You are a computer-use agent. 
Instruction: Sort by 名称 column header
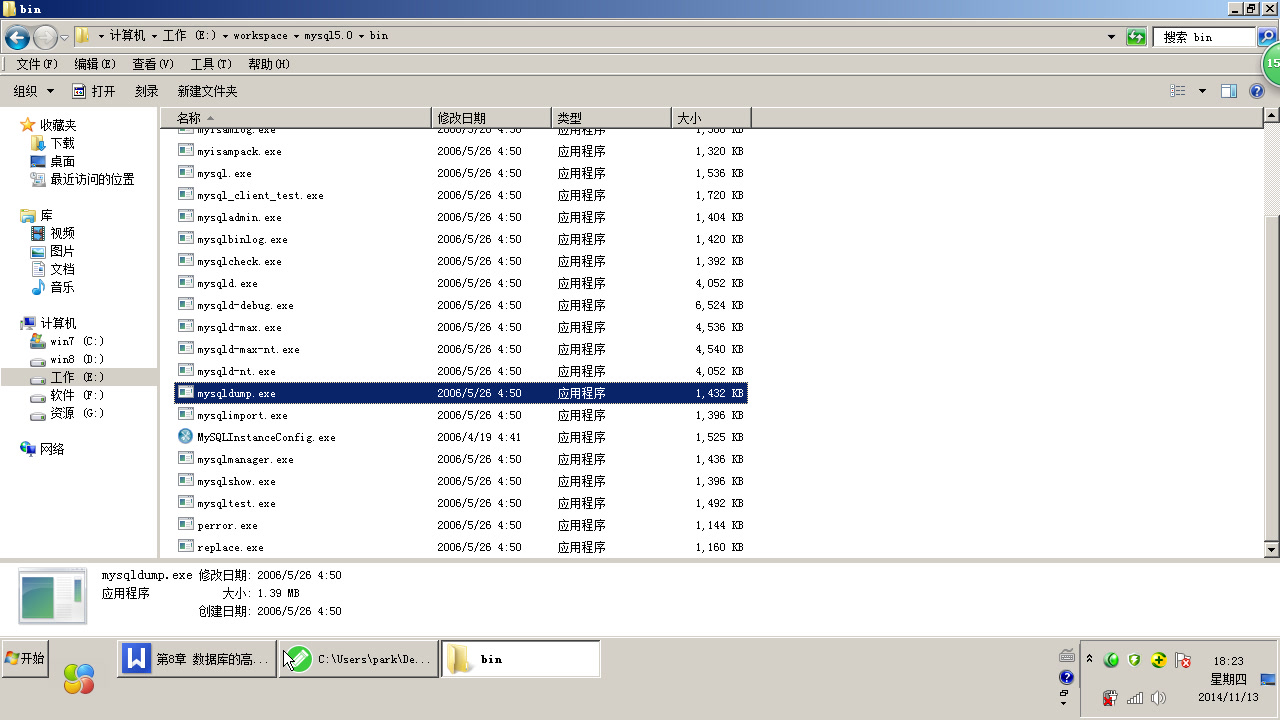(x=296, y=118)
